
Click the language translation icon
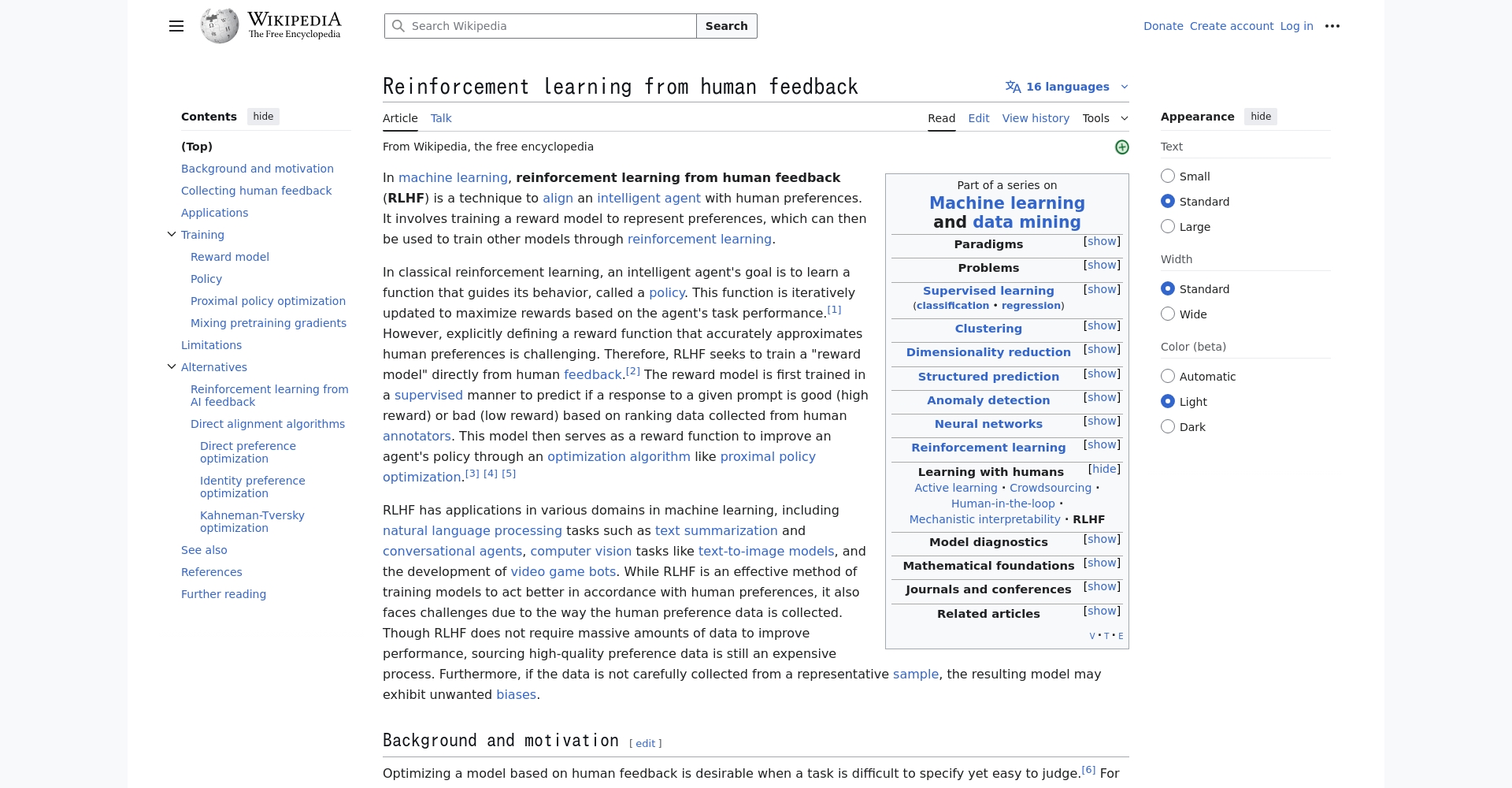[x=1013, y=87]
